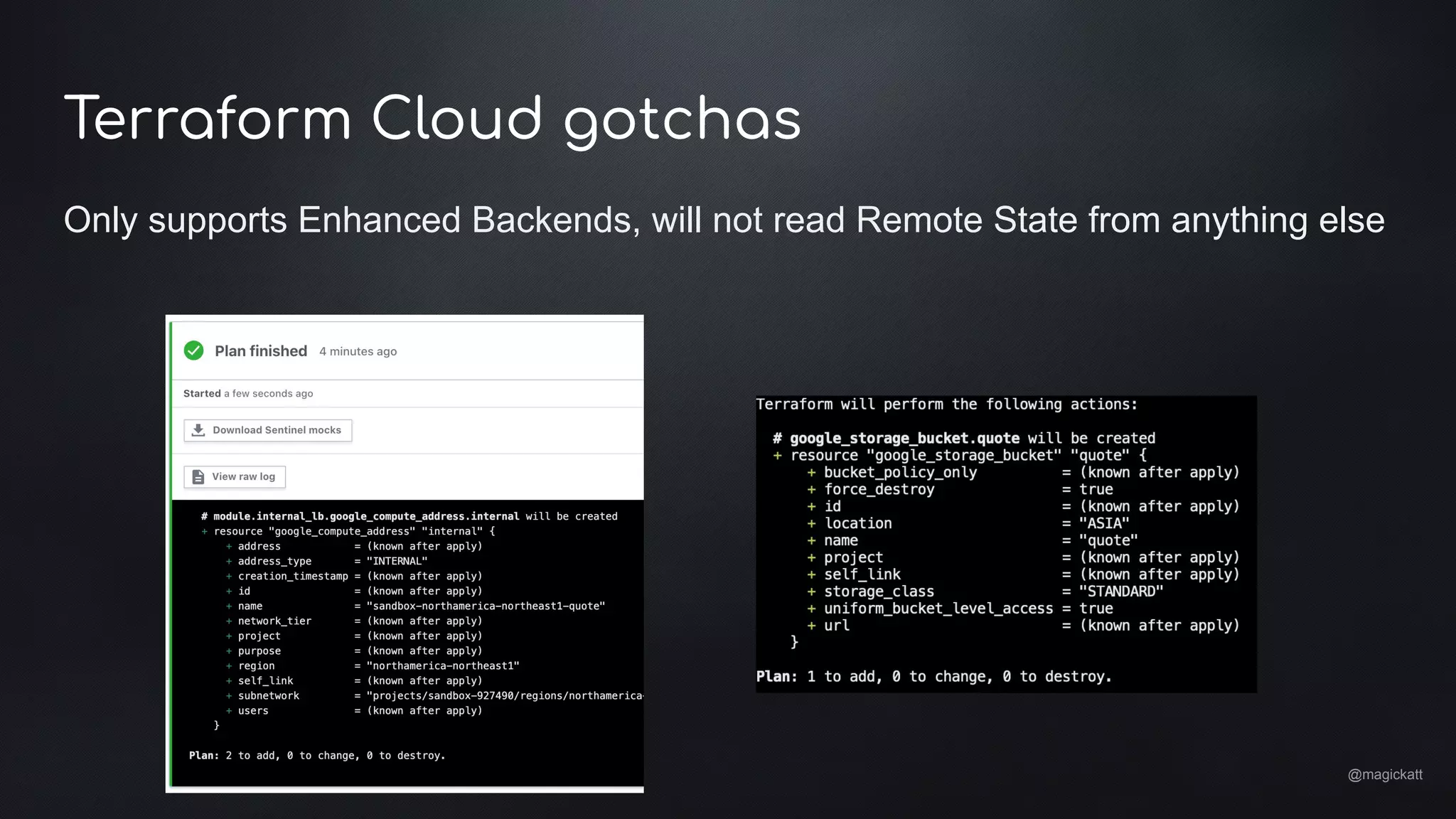Image resolution: width=1456 pixels, height=819 pixels.
Task: Click the sandbox-northamerica-northeast1-quote name value
Action: [x=486, y=606]
